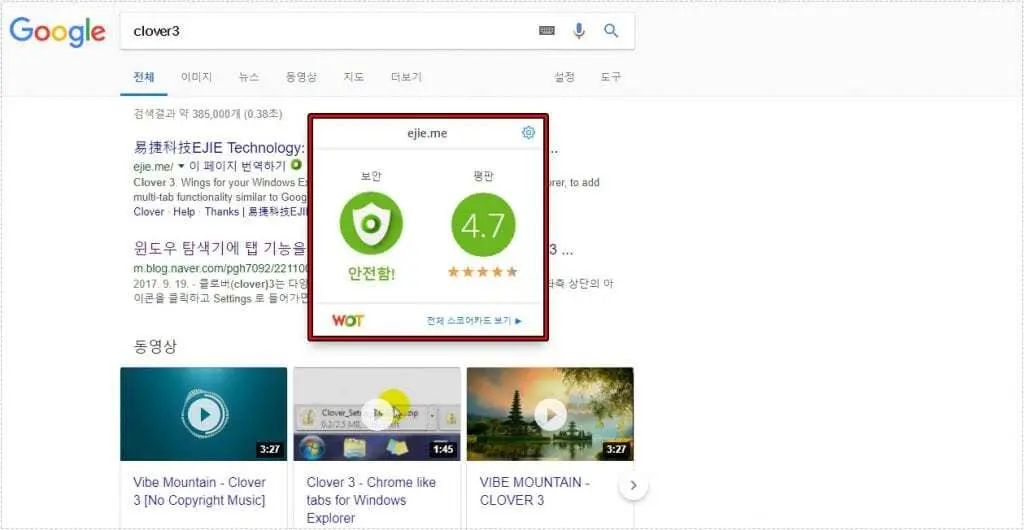Open Clover 3 - Chrome like tabs title

(371, 500)
